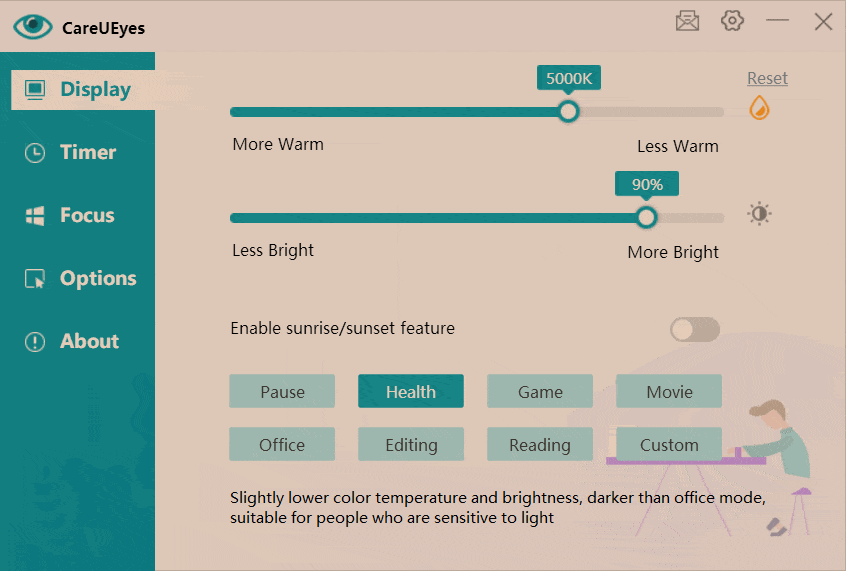
Task: Open the Timer tab
Action: [78, 152]
